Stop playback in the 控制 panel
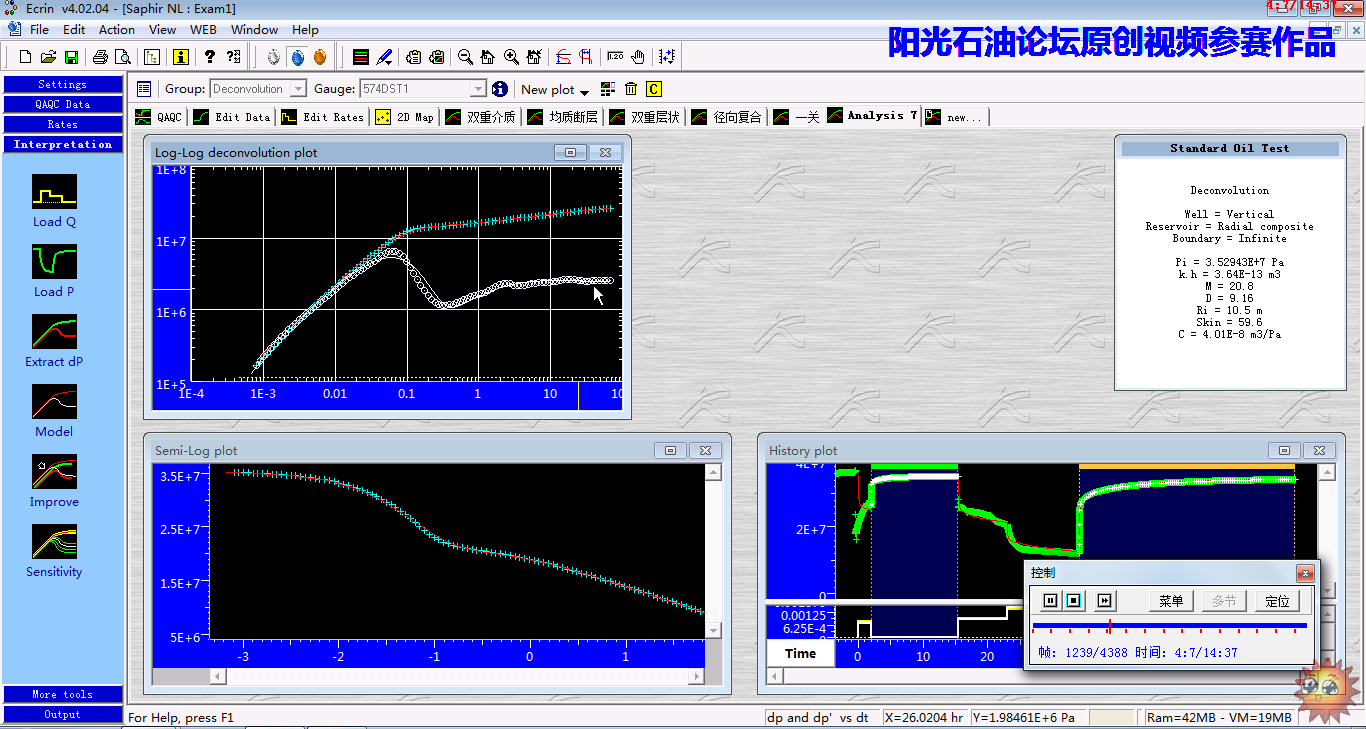The width and height of the screenshot is (1366, 729). 1074,601
